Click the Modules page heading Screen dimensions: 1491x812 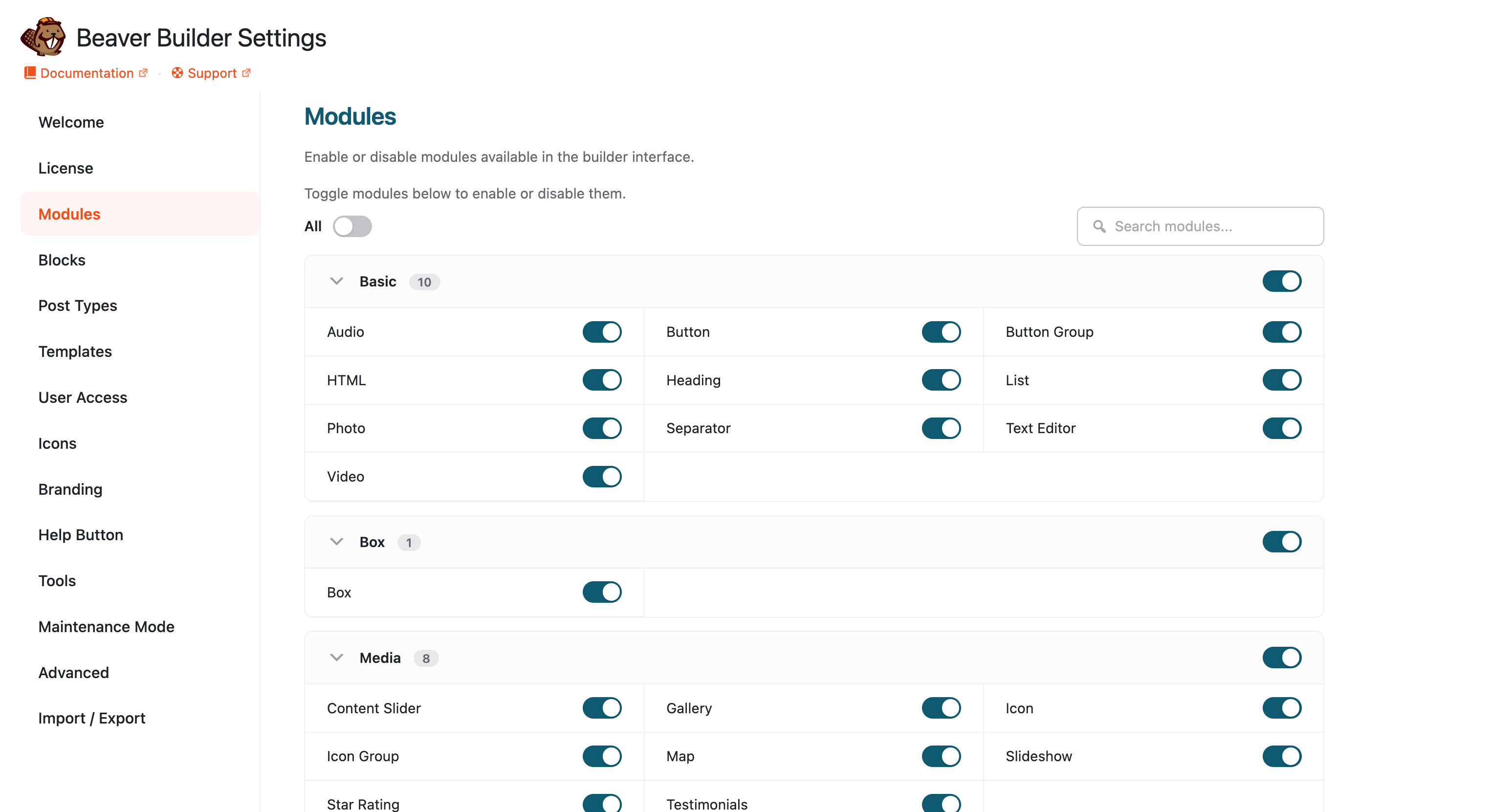pos(350,116)
